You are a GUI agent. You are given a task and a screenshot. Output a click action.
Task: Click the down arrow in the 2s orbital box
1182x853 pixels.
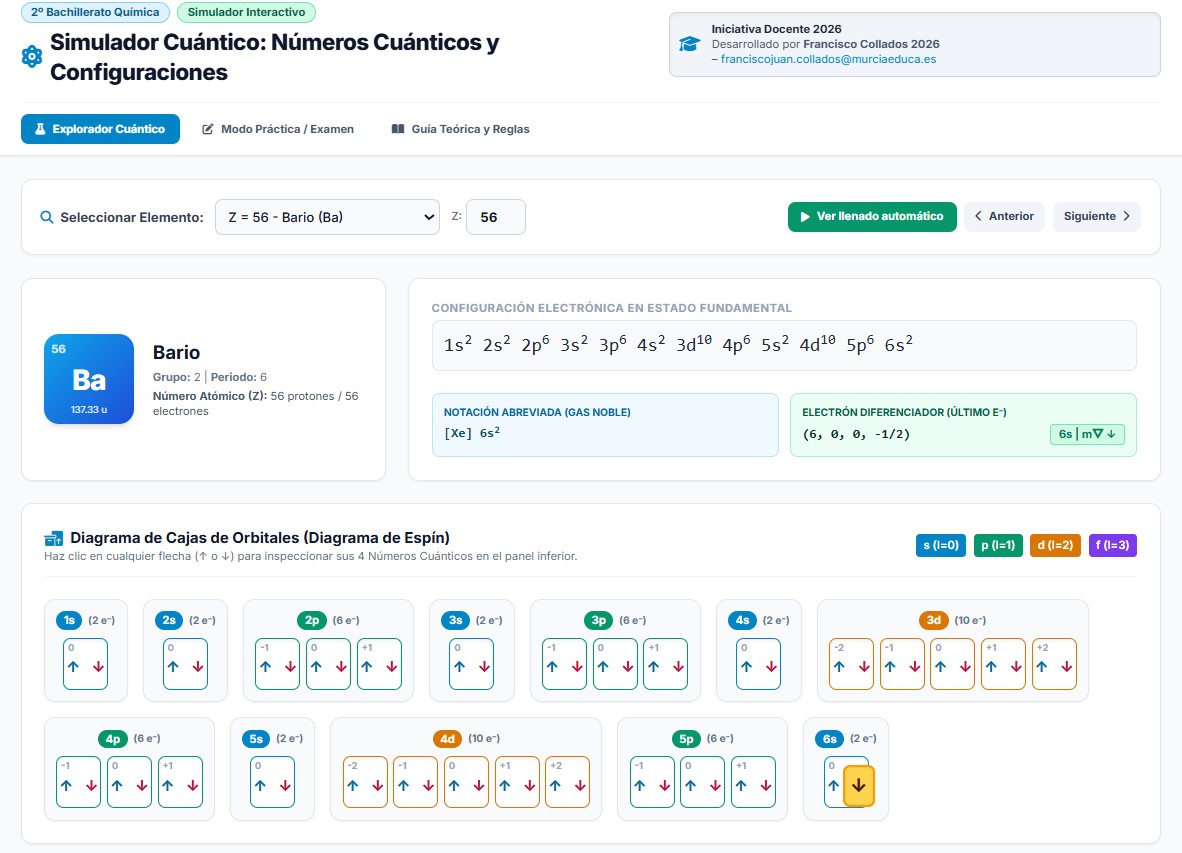click(198, 666)
